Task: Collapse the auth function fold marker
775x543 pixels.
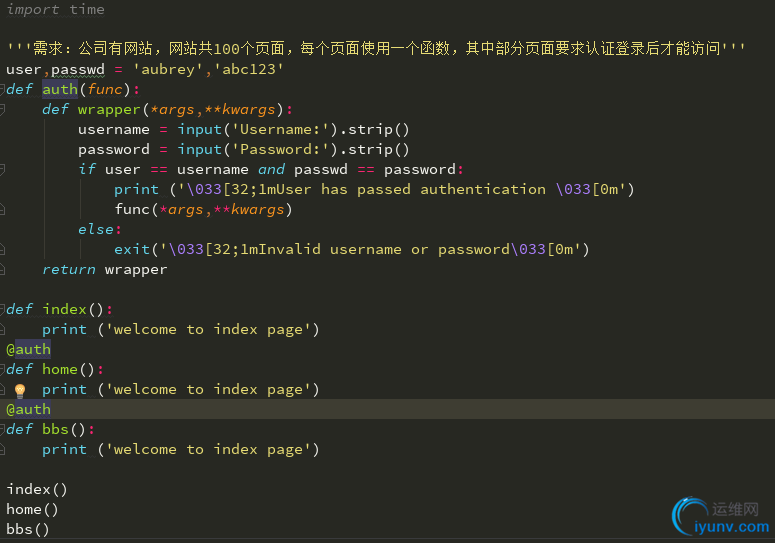Action: [3, 90]
